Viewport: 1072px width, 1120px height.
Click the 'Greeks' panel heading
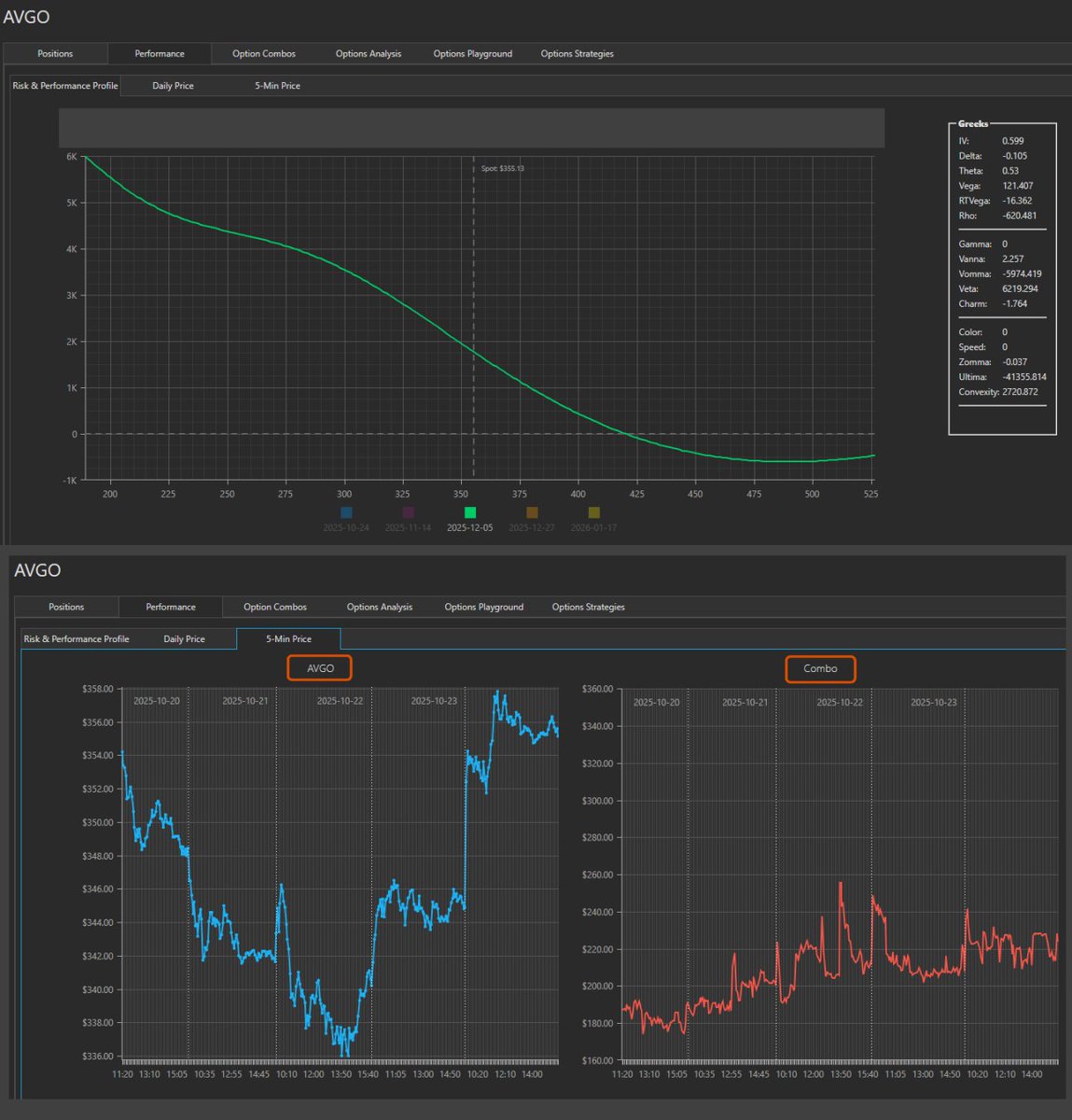coord(973,123)
